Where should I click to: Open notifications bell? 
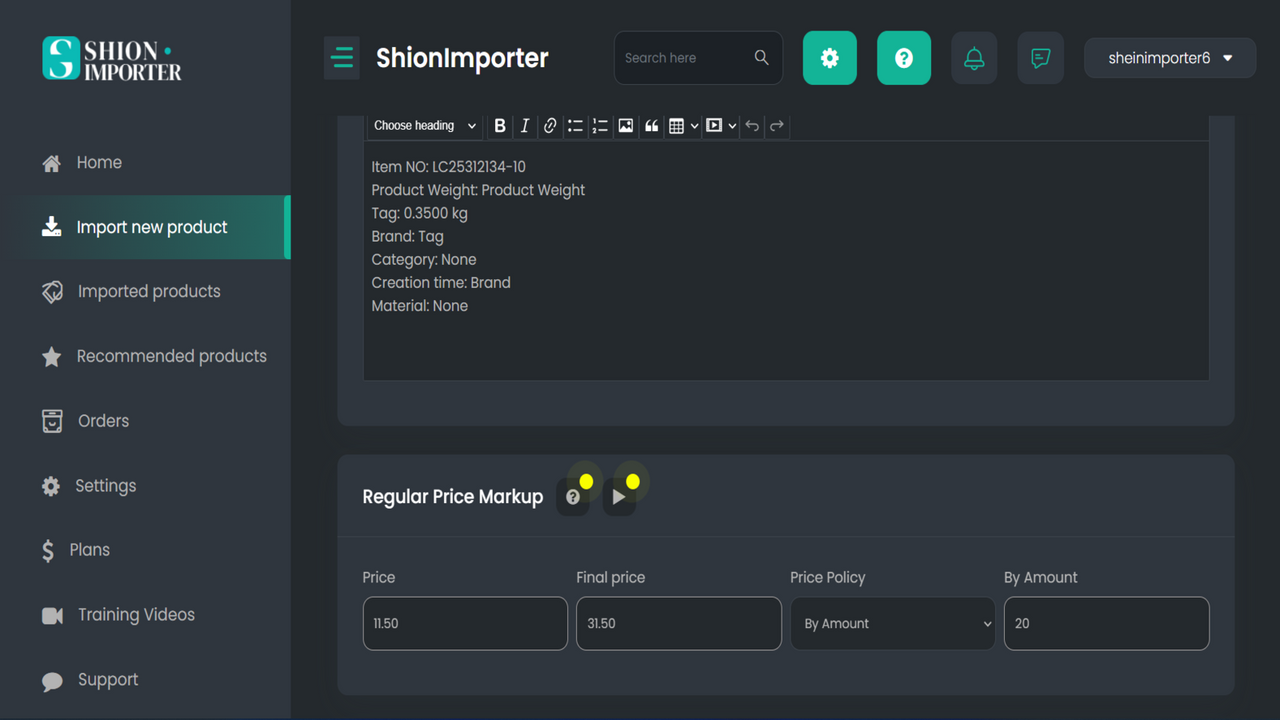pos(973,57)
